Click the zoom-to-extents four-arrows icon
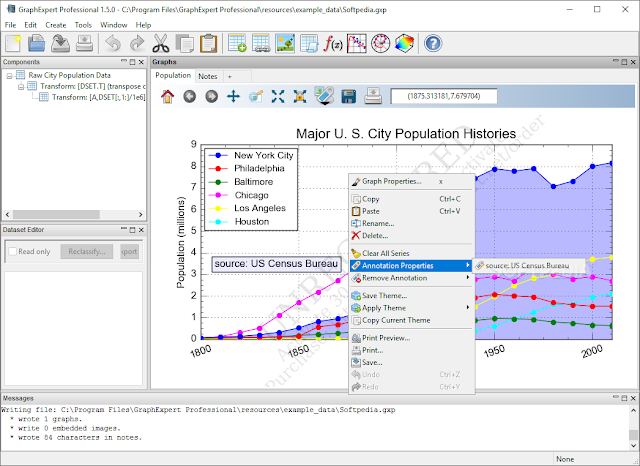 (x=278, y=97)
